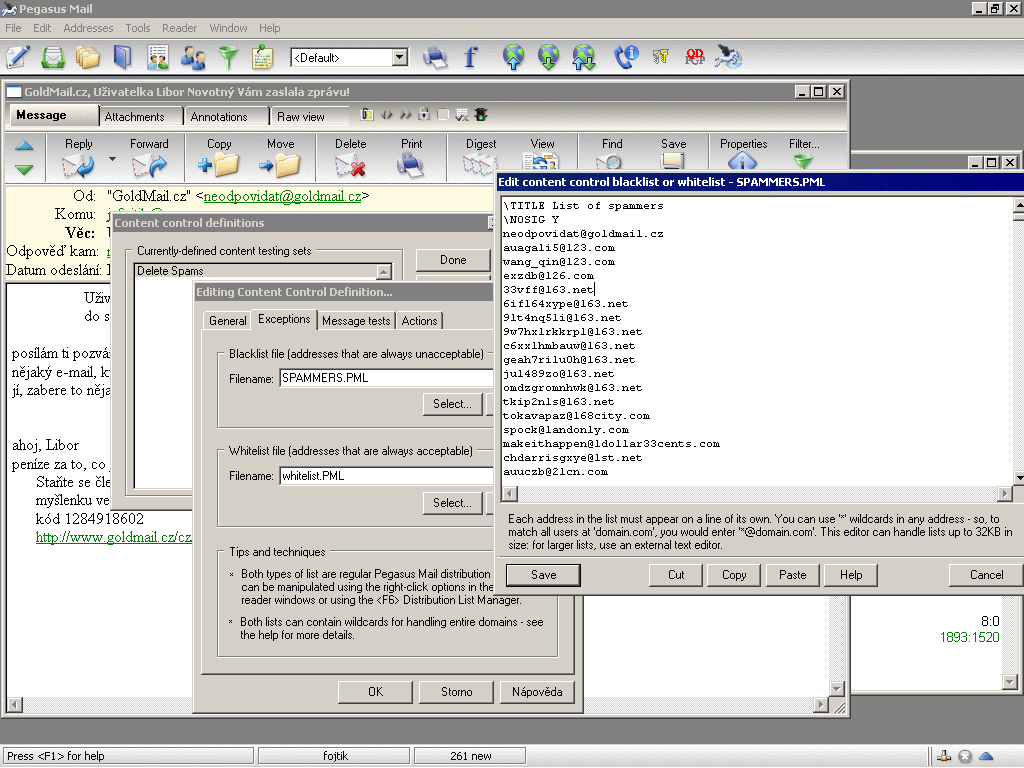Click Copy button in blacklist editor

click(x=734, y=575)
